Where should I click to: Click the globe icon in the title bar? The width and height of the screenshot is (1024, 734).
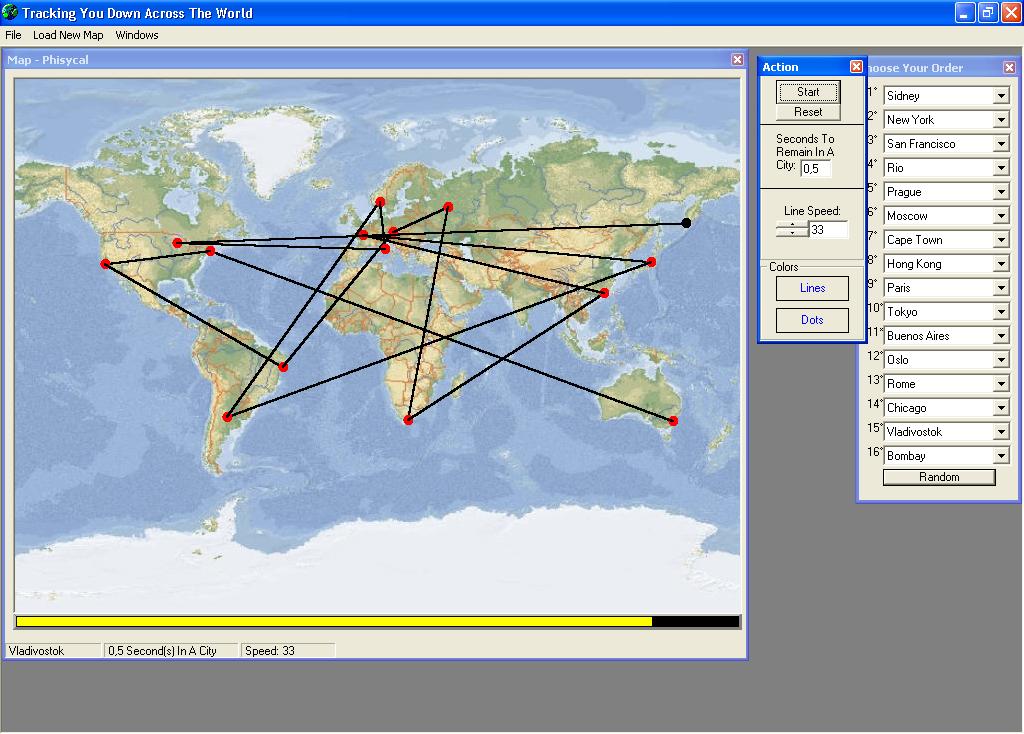click(10, 13)
